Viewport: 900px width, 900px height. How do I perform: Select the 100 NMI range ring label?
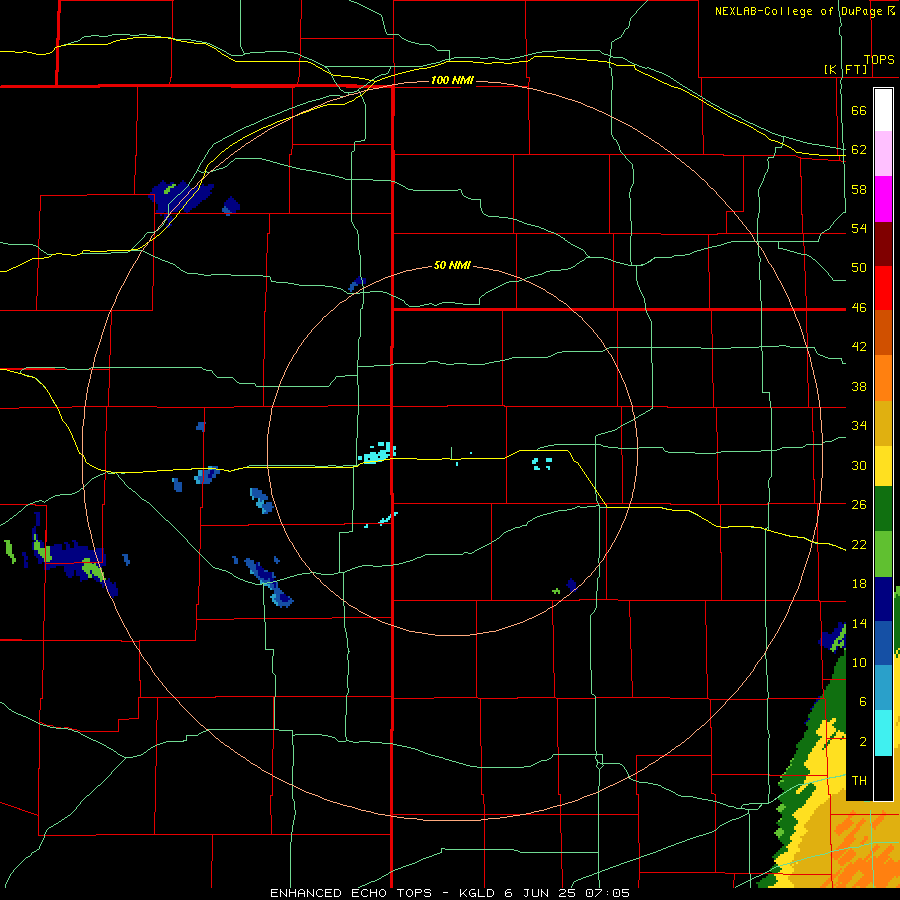pos(452,80)
